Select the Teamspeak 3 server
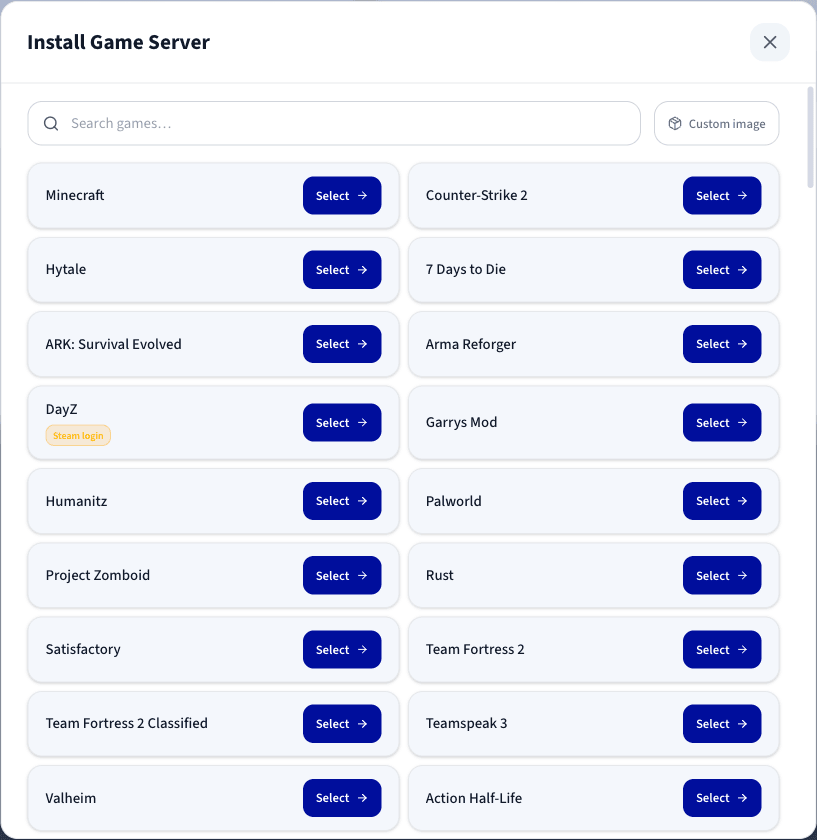 (722, 724)
